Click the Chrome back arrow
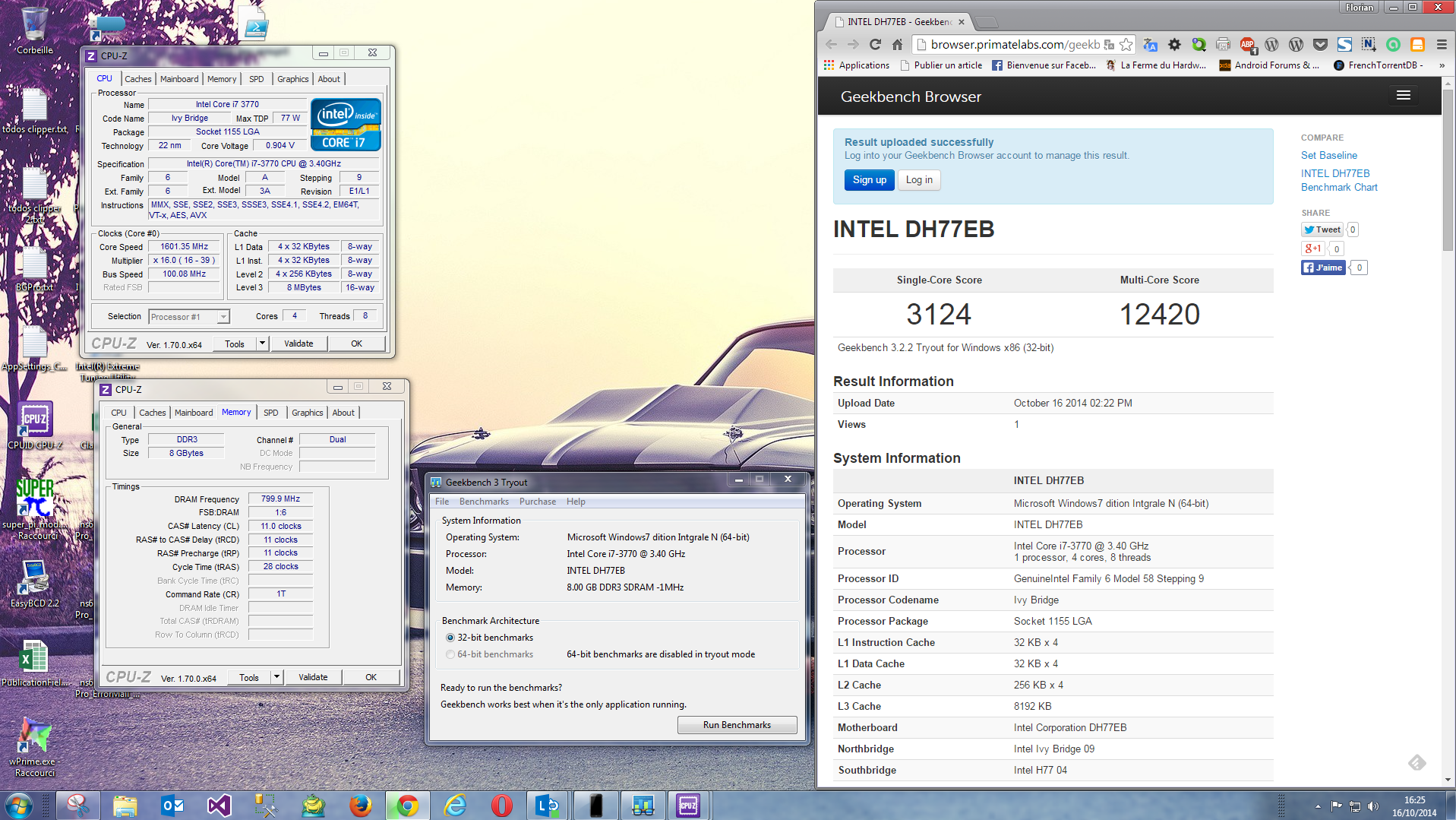 click(x=831, y=45)
